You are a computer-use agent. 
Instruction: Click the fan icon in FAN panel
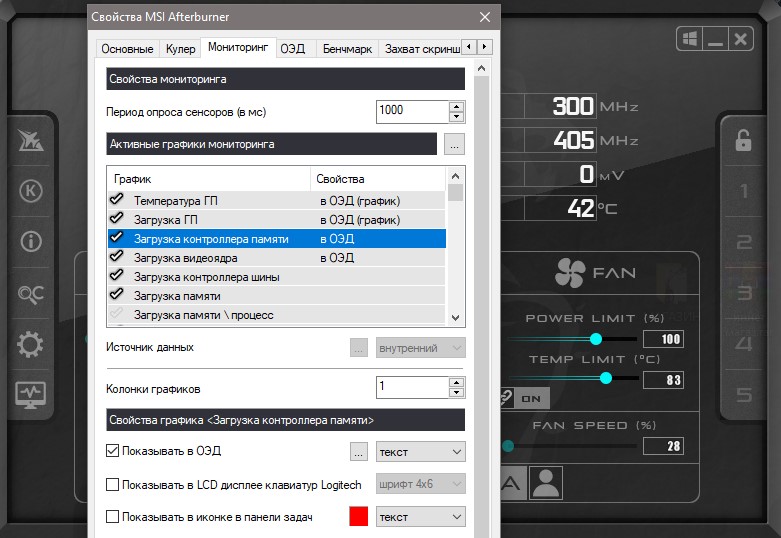(570, 272)
